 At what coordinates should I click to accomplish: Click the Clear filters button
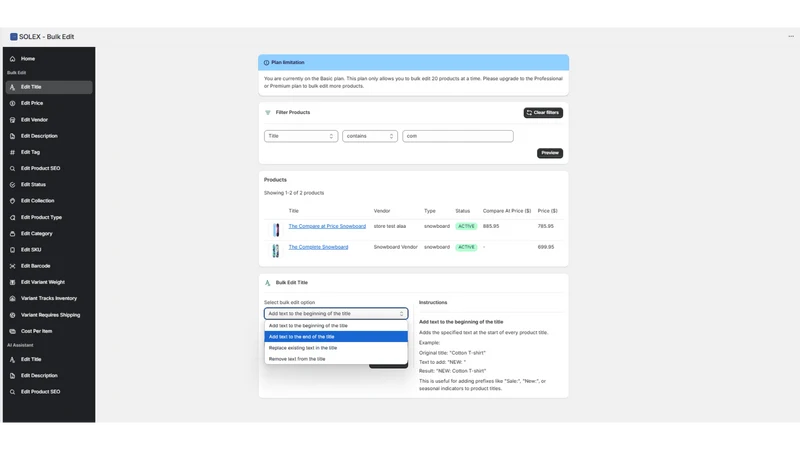point(543,113)
